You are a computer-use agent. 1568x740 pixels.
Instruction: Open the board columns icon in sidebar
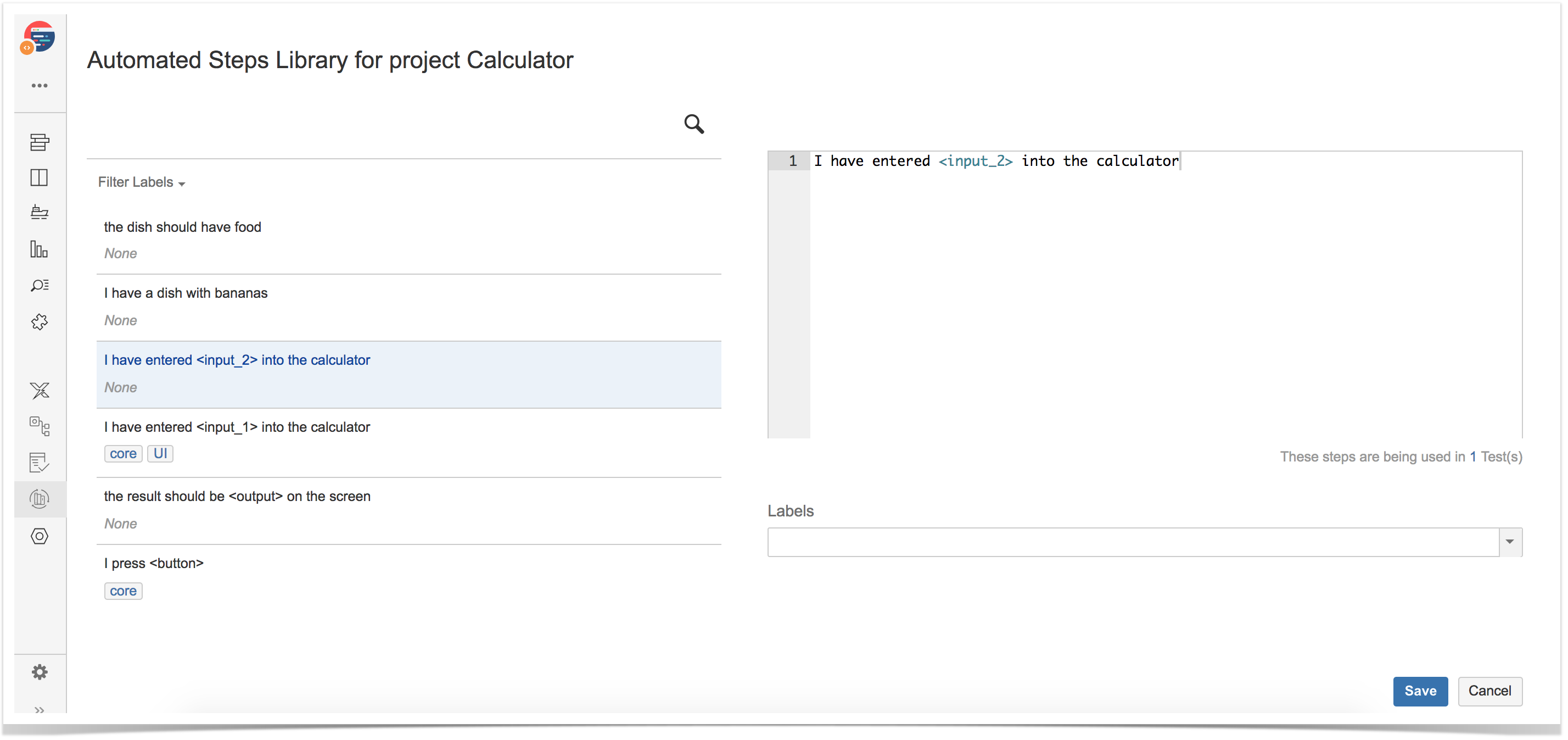(x=40, y=178)
